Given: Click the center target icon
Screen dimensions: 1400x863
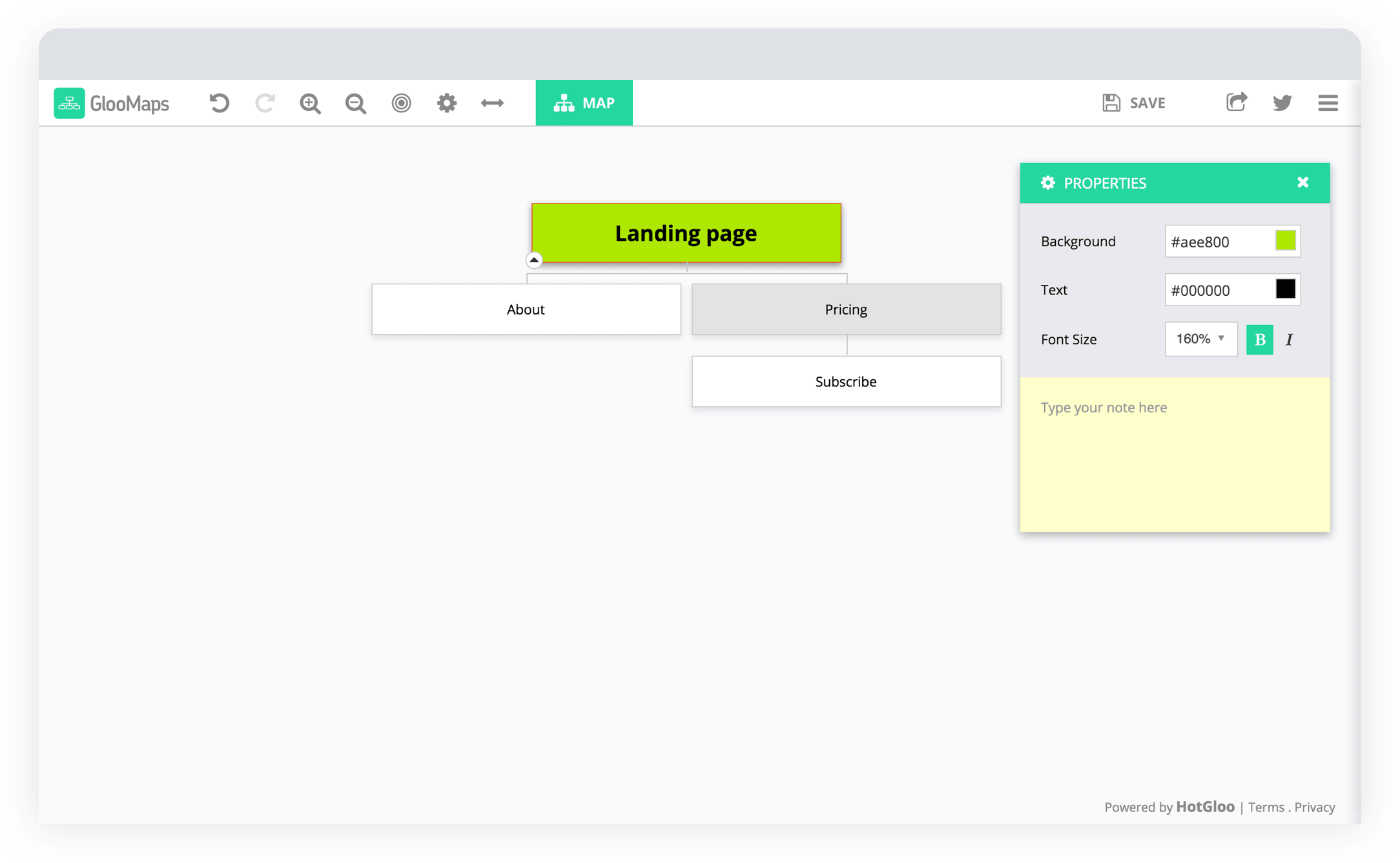Looking at the screenshot, I should coord(401,103).
